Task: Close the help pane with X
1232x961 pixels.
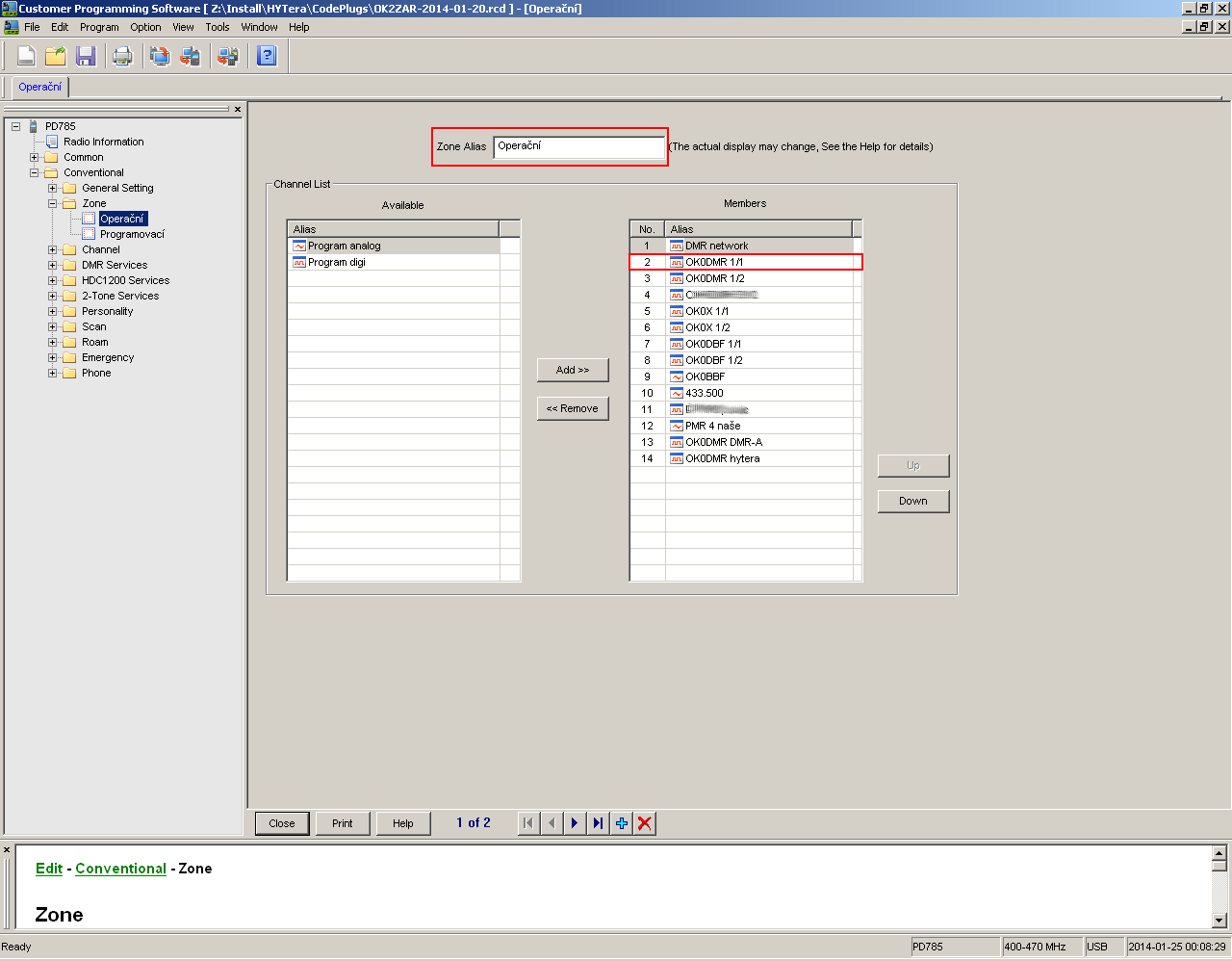Action: click(7, 850)
